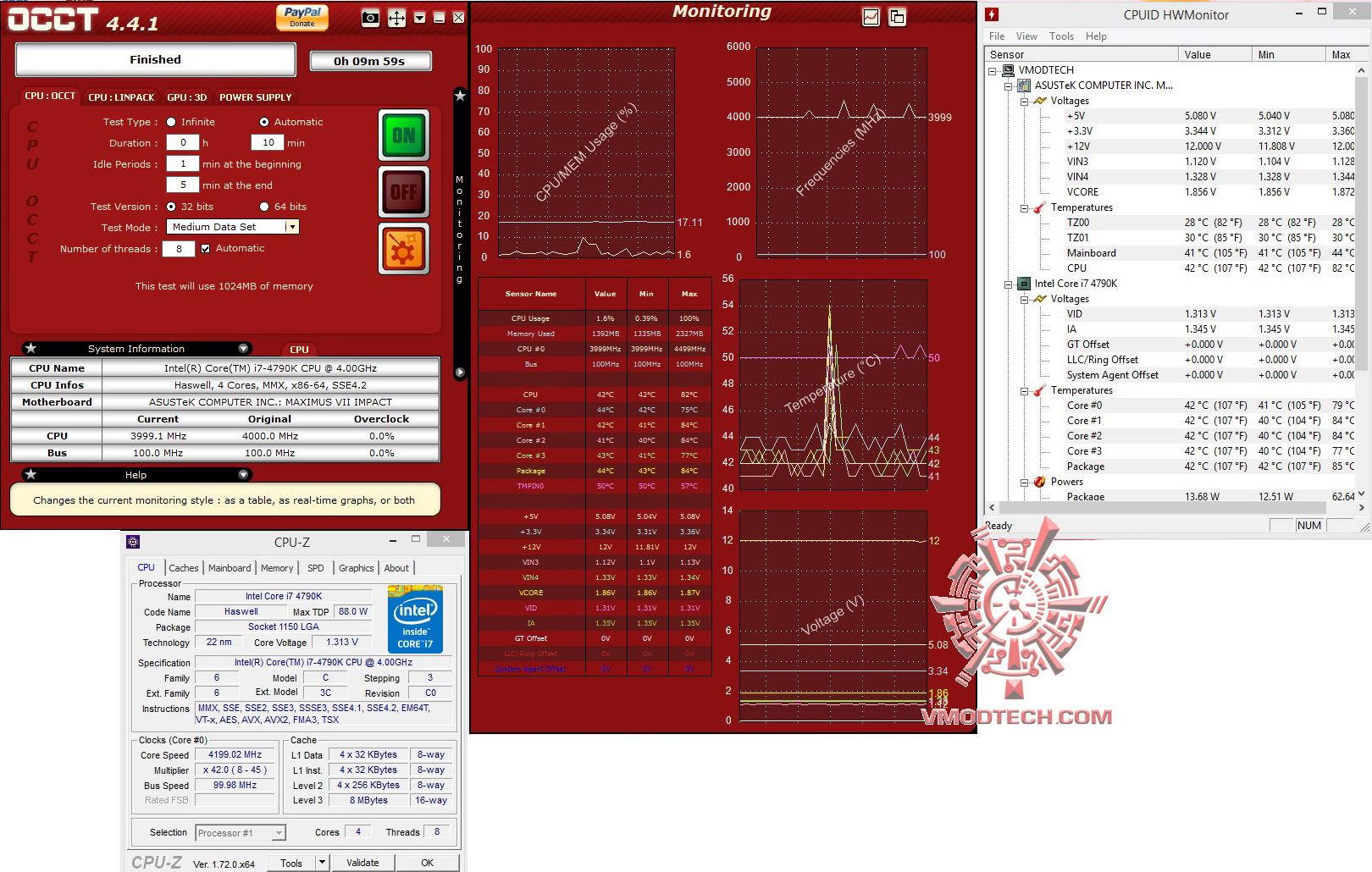Open HWMonitor View menu

click(x=1026, y=36)
